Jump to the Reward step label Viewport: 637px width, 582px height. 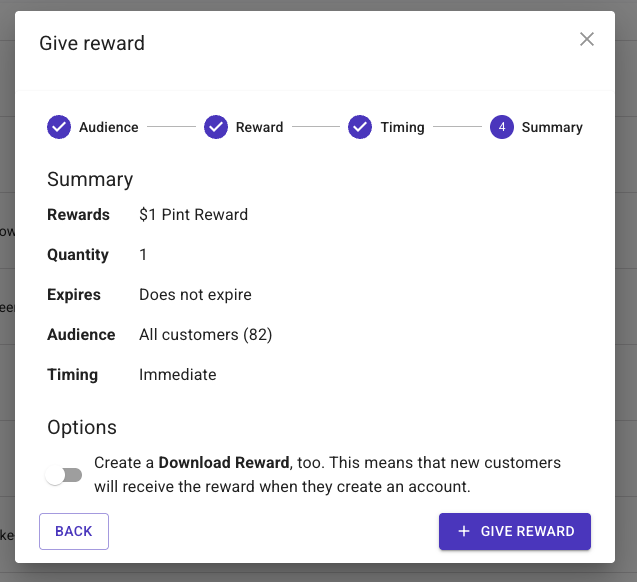[260, 127]
